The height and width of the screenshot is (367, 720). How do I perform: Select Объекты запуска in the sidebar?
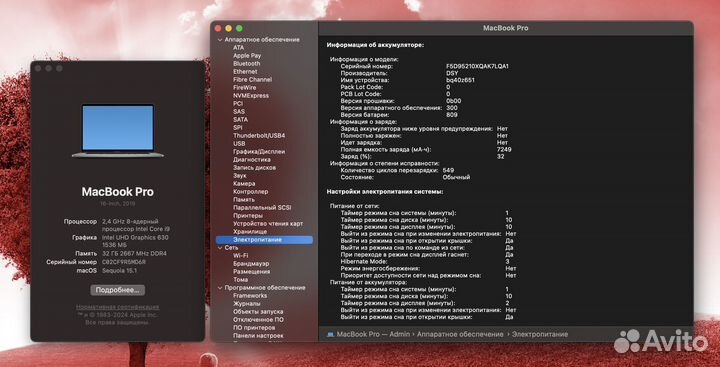click(258, 312)
